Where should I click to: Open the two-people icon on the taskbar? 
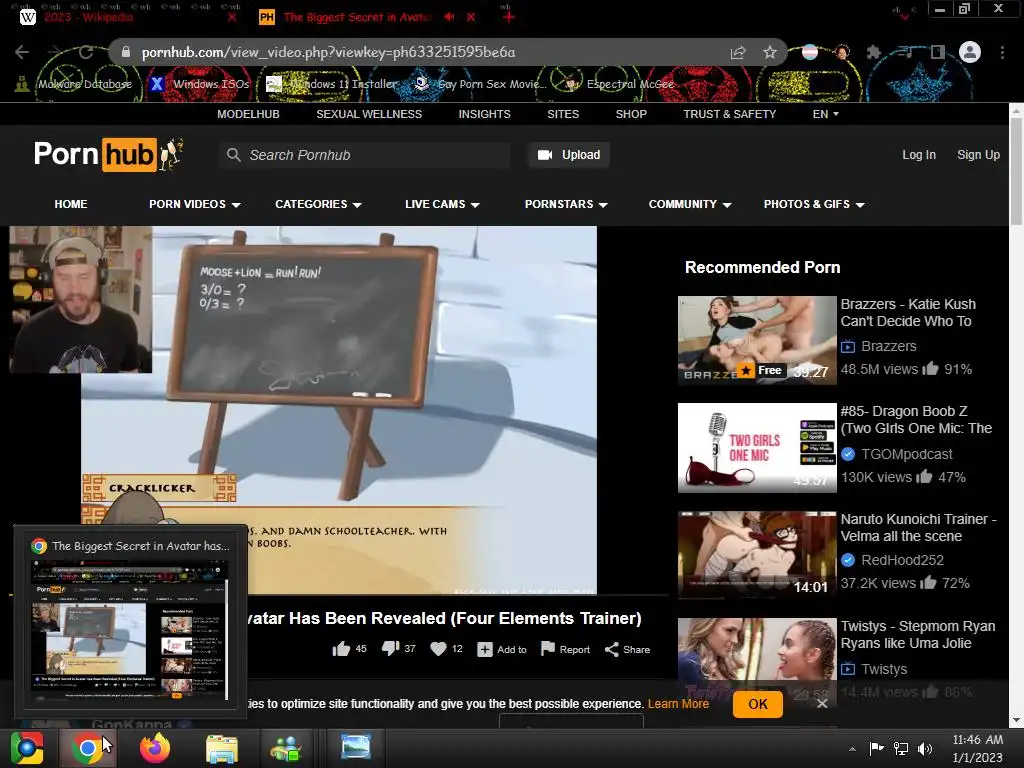[285, 748]
